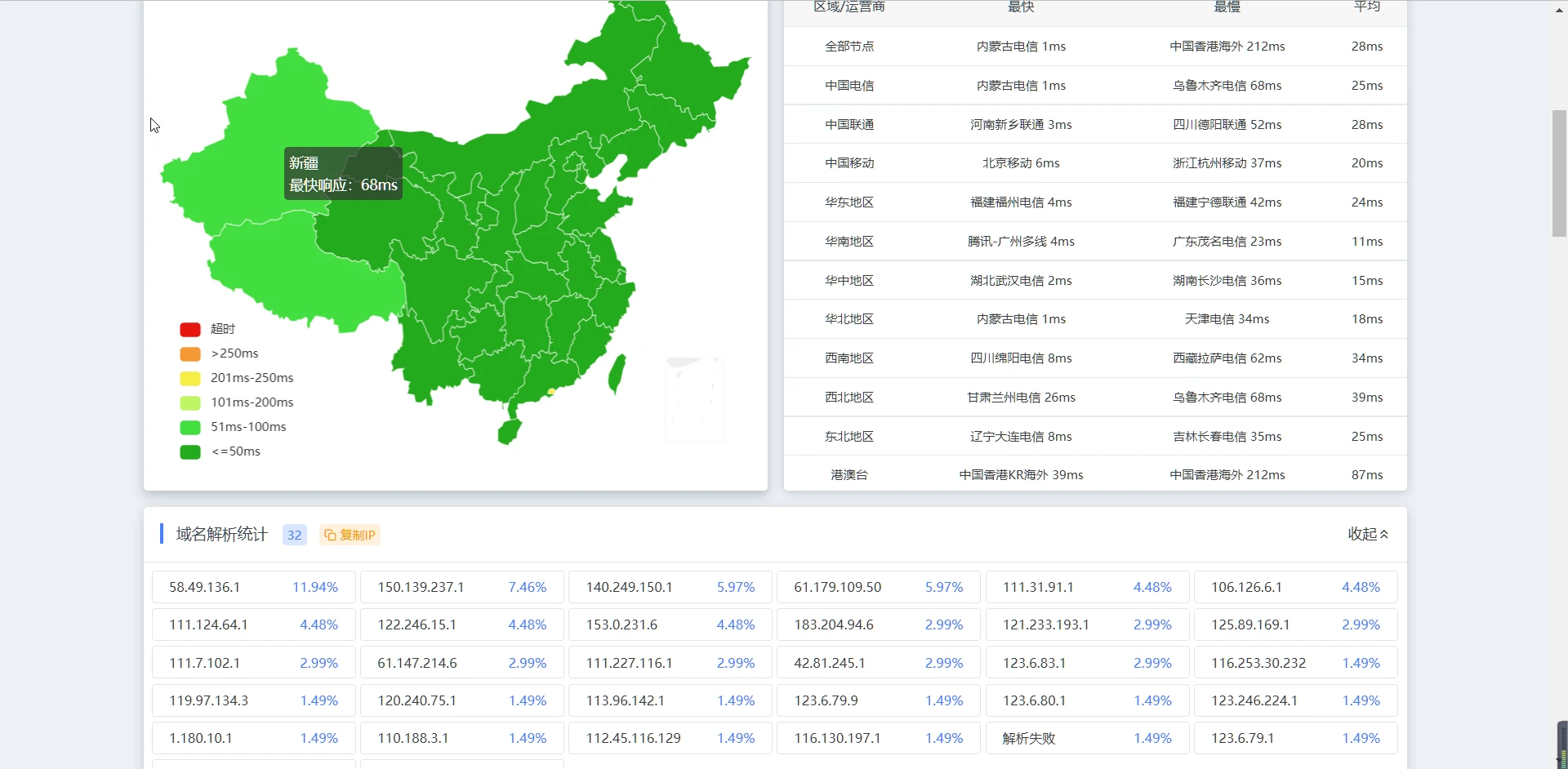Click the 最慢 column header
The image size is (1568, 769).
(x=1227, y=7)
